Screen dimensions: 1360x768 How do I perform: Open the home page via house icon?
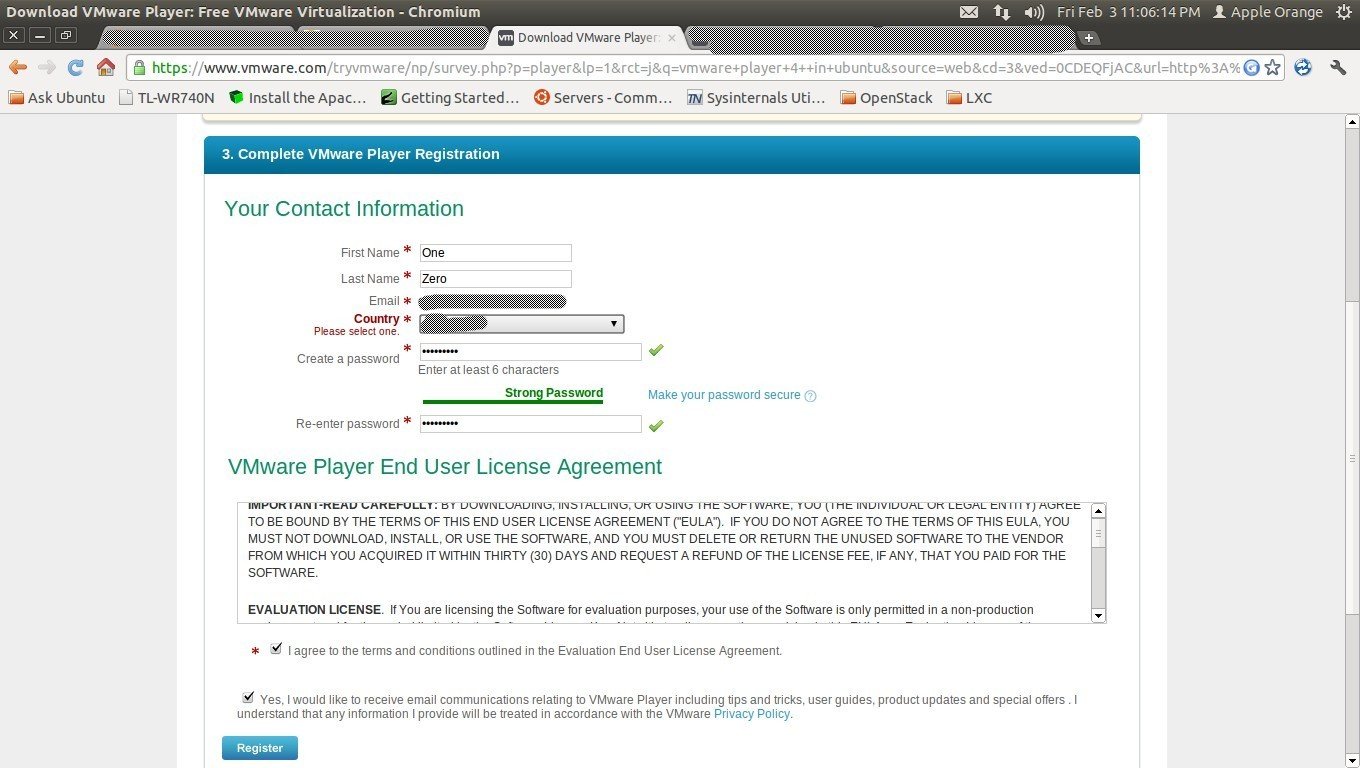105,67
